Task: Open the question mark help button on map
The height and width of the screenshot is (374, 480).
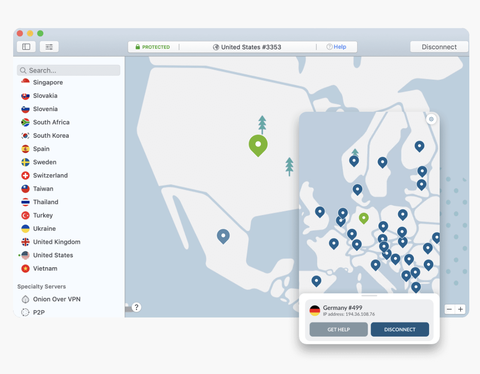Action: point(136,307)
